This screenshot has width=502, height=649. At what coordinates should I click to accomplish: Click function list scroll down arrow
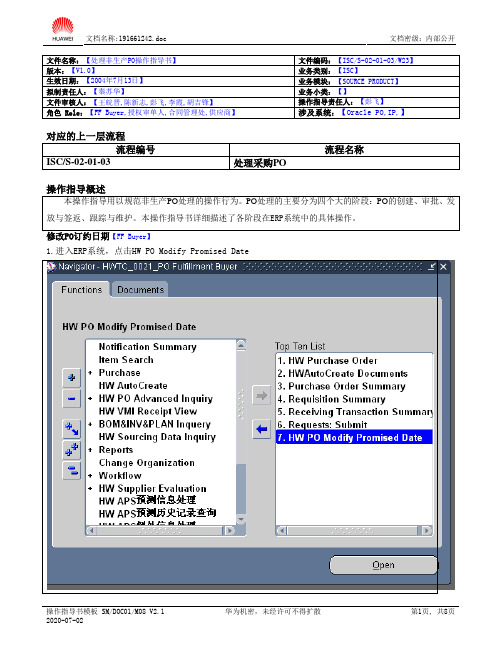click(x=241, y=519)
